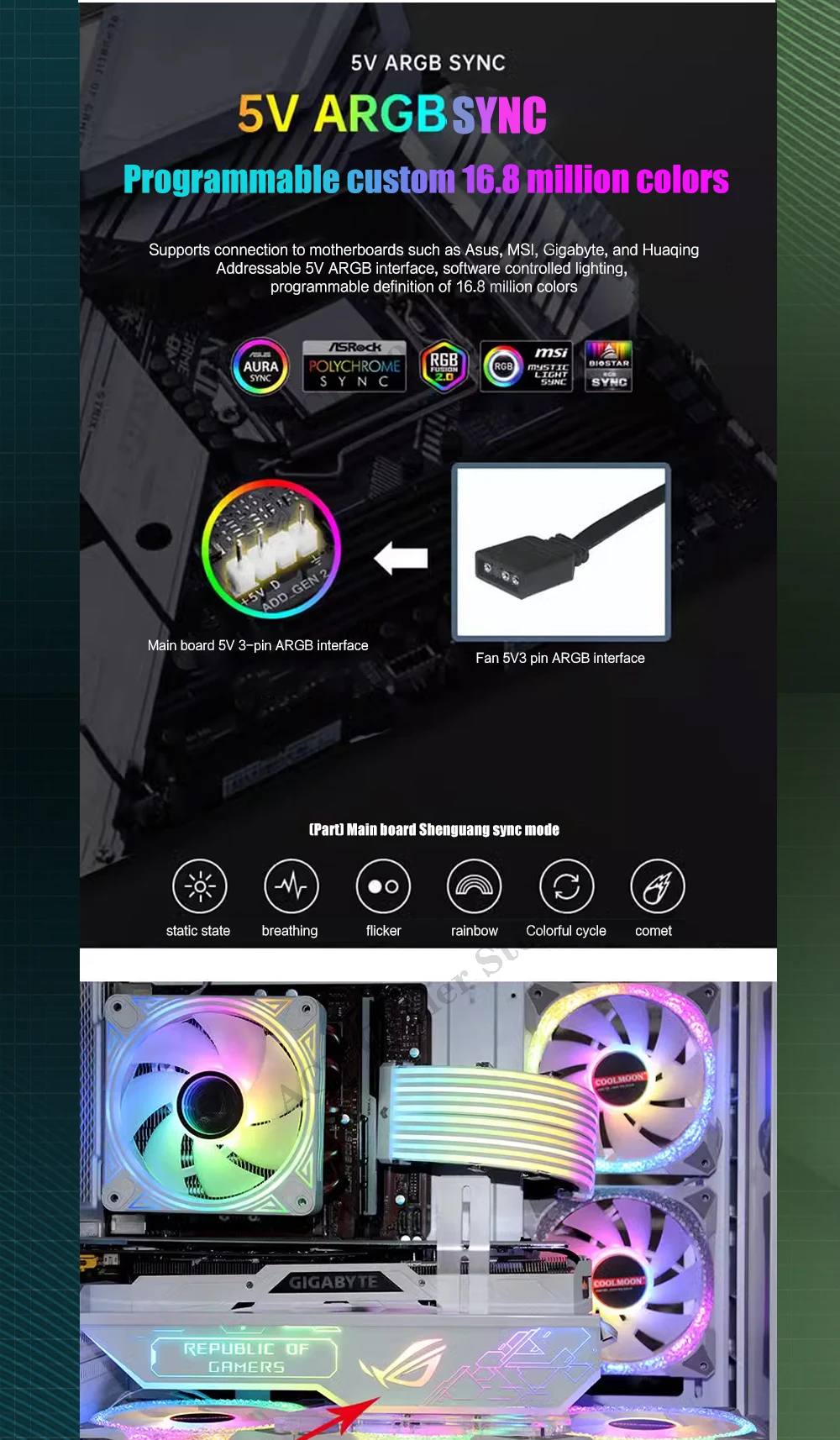The height and width of the screenshot is (1440, 840).
Task: Click the Biostar RGB Sync logo
Action: click(x=608, y=366)
